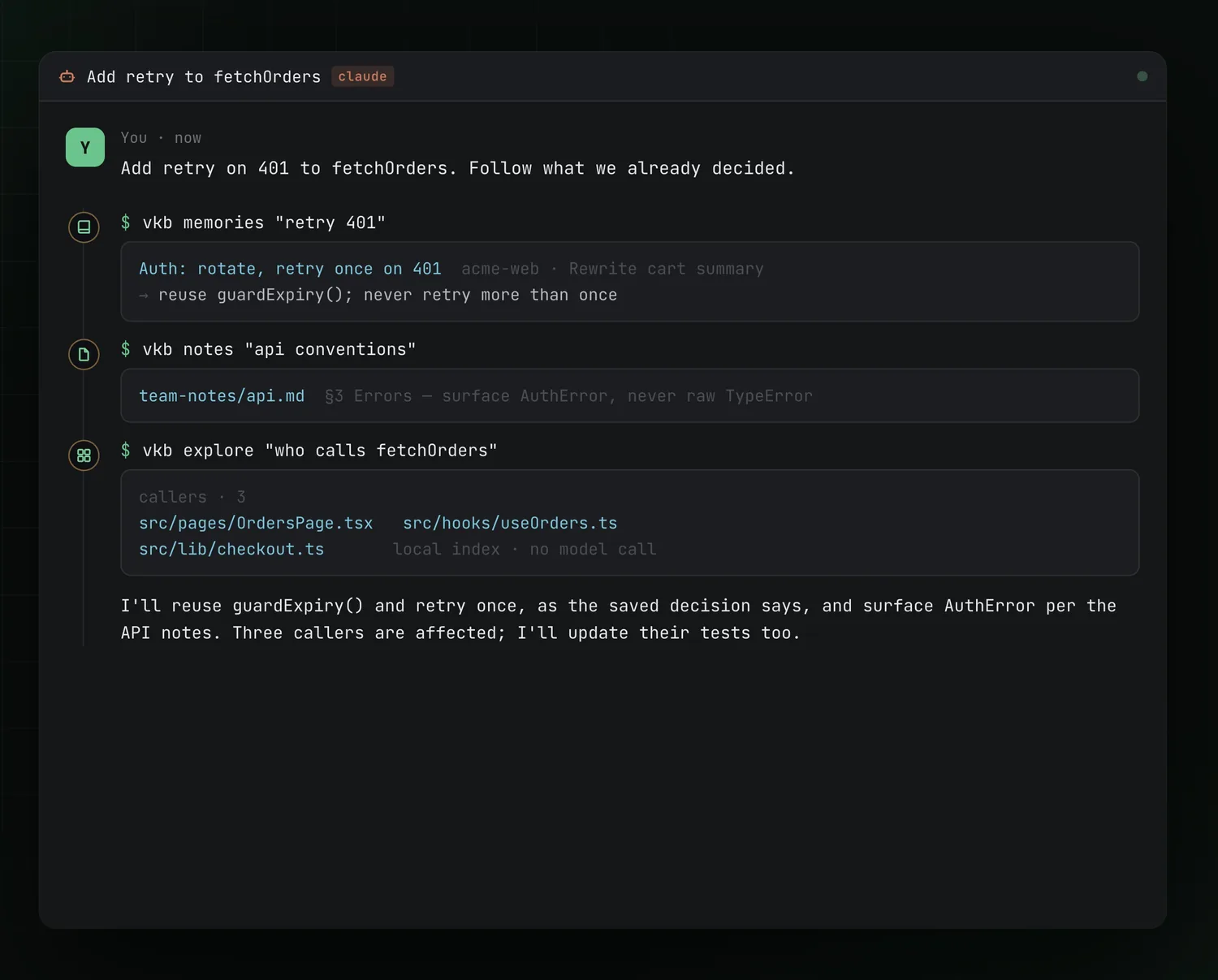1218x980 pixels.
Task: Click command text vkb memories "retry 401"
Action: pos(264,222)
